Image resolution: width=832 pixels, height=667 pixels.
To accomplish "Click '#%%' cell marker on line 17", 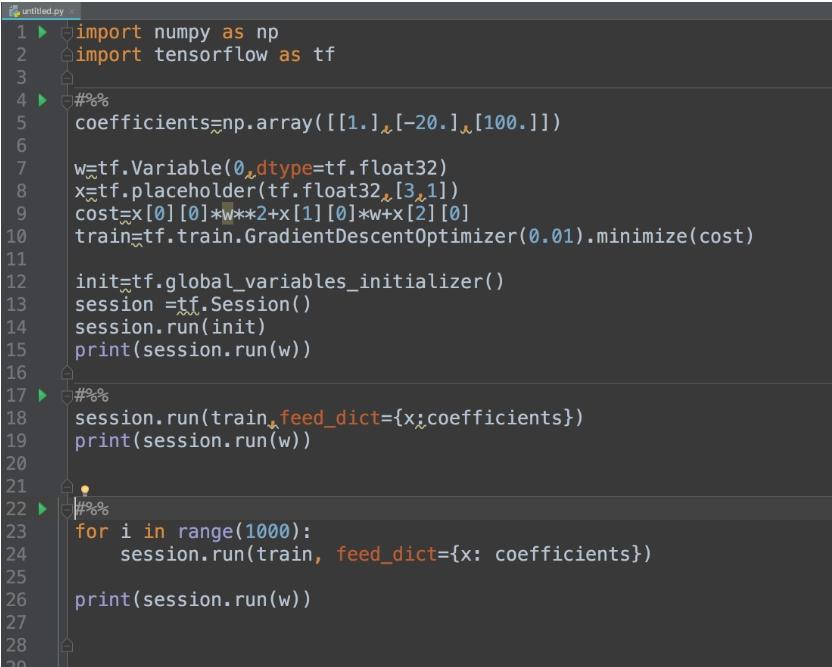I will (92, 396).
